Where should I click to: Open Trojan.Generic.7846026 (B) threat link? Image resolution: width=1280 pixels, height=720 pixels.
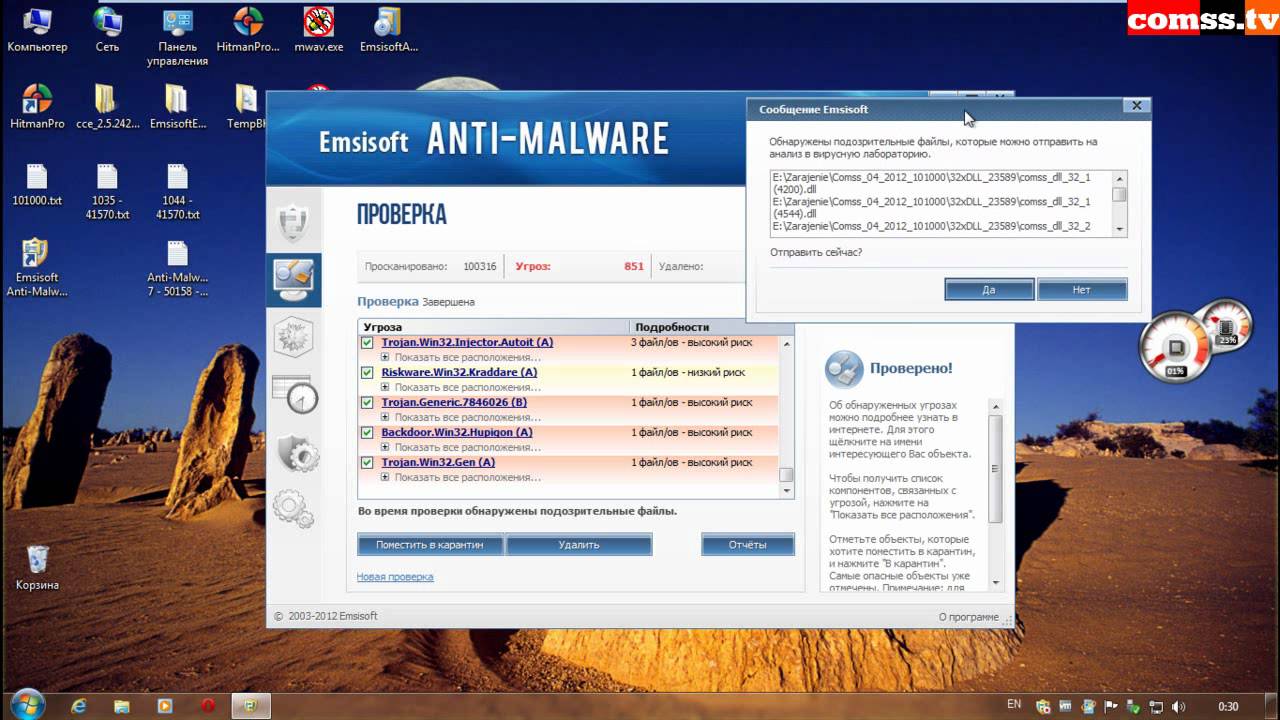pos(454,402)
